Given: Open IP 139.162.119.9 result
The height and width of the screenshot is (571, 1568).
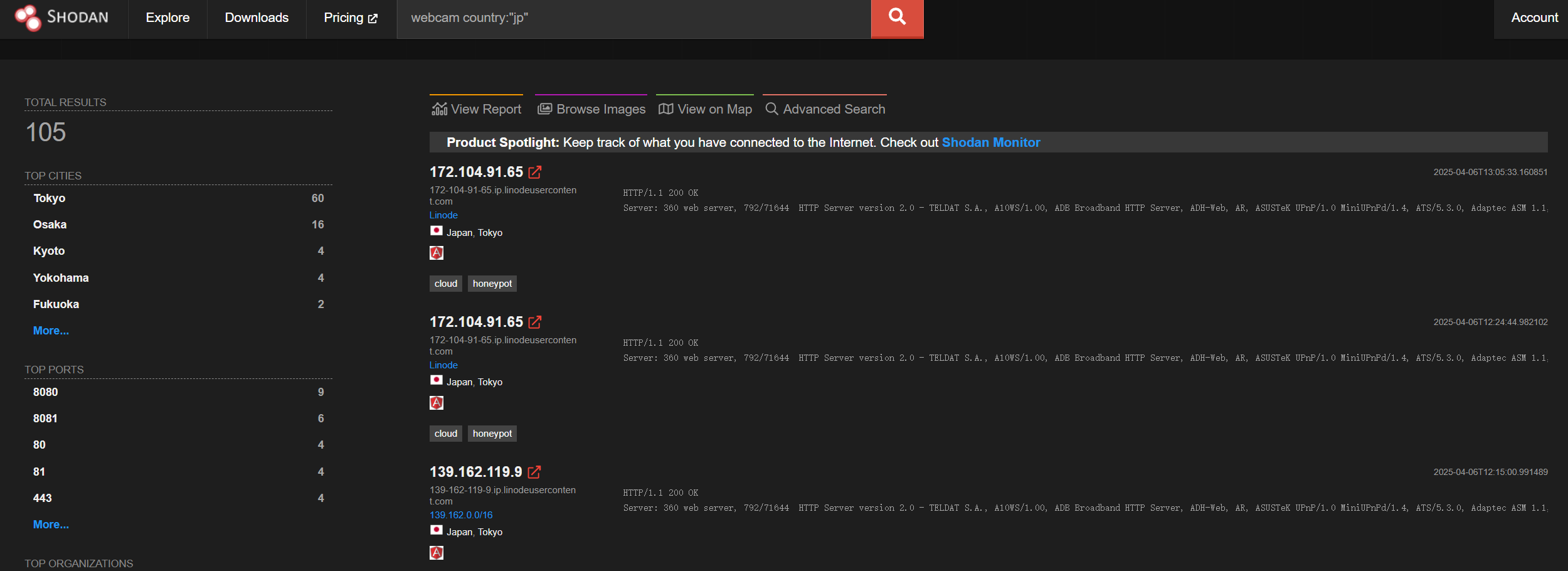Looking at the screenshot, I should 475,472.
